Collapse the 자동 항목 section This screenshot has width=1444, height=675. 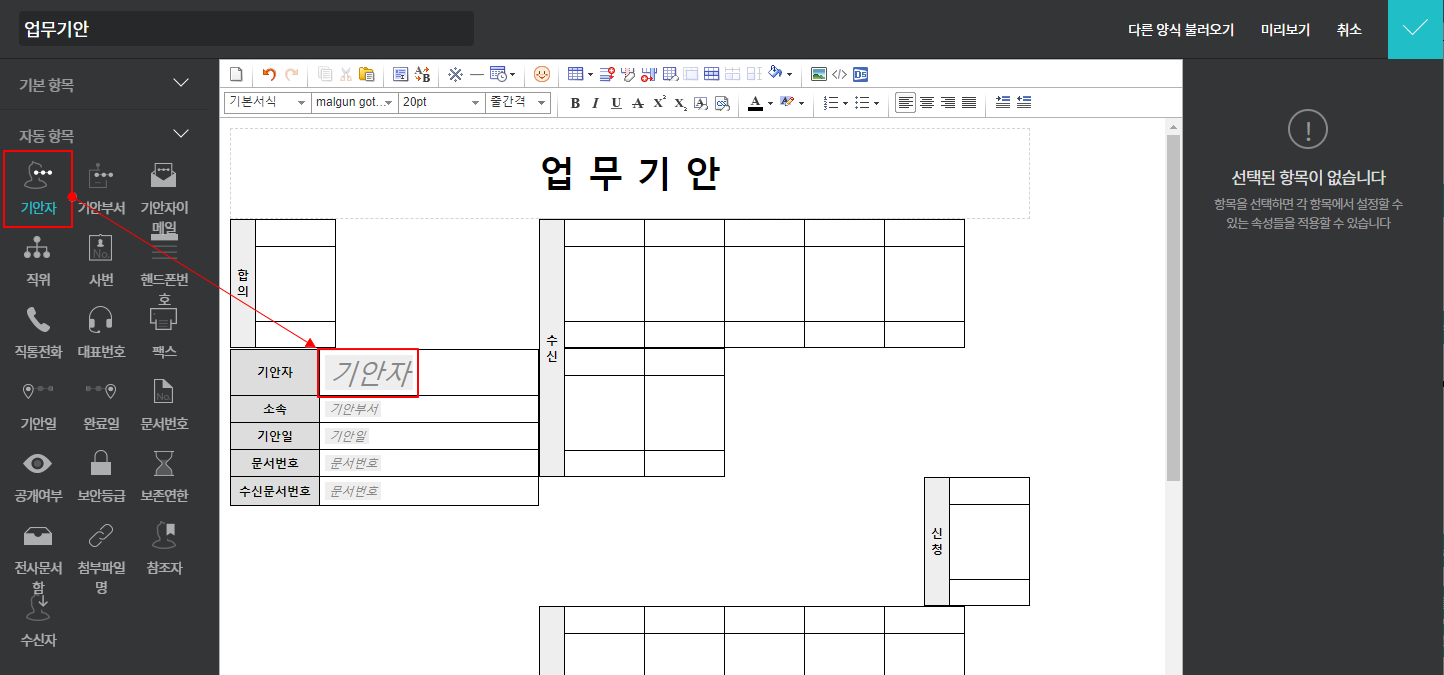tap(181, 134)
